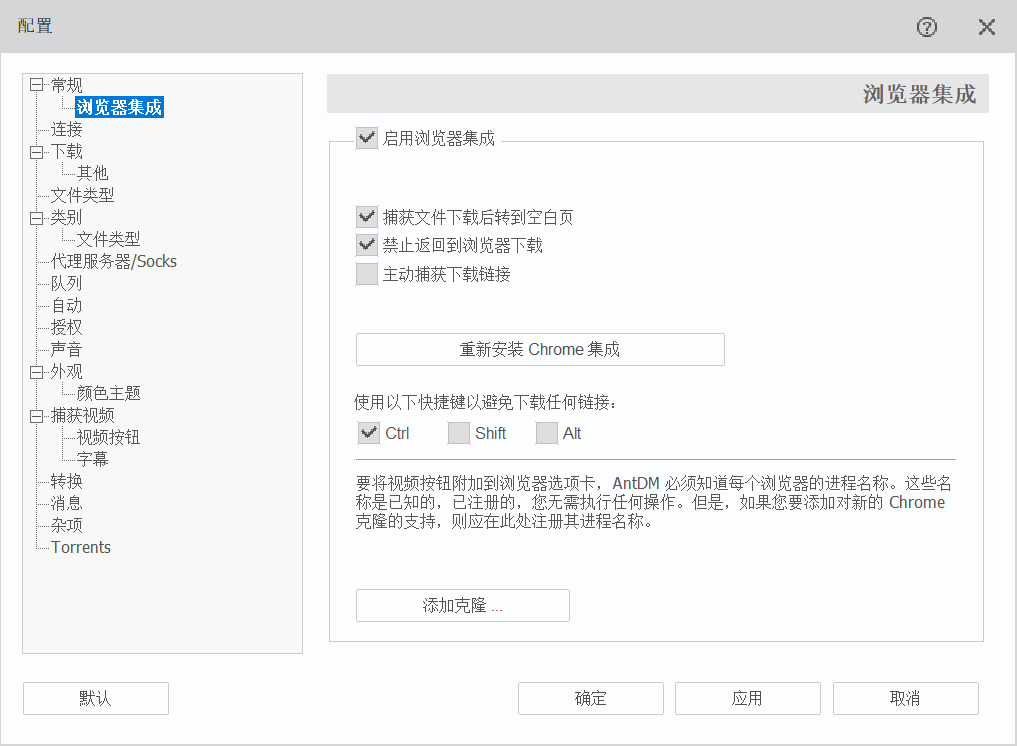Enable the Alt shortcut key checkbox
The image size is (1017, 746).
coord(546,433)
